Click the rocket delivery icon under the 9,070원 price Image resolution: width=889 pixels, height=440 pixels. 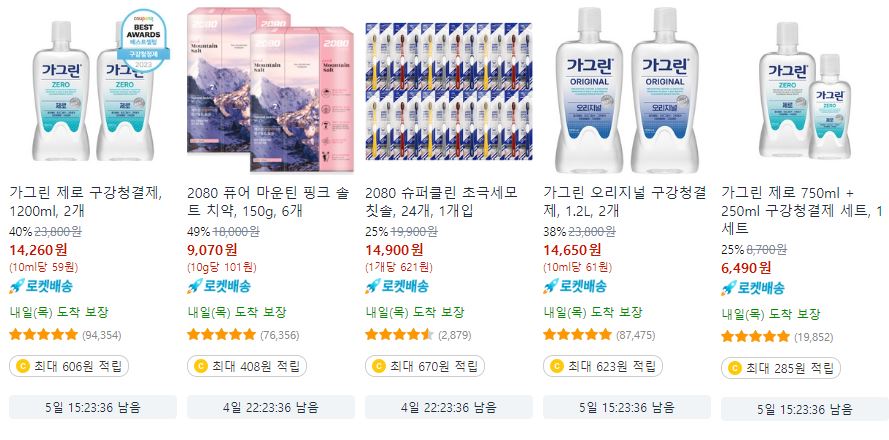tap(194, 286)
